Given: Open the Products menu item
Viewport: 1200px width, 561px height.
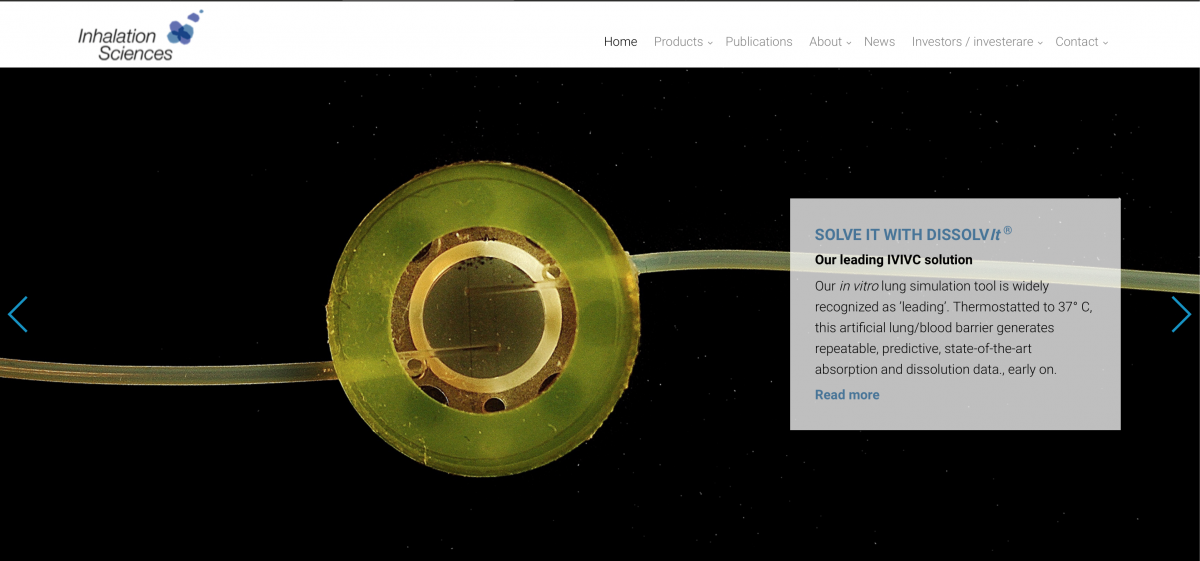Looking at the screenshot, I should coord(678,42).
